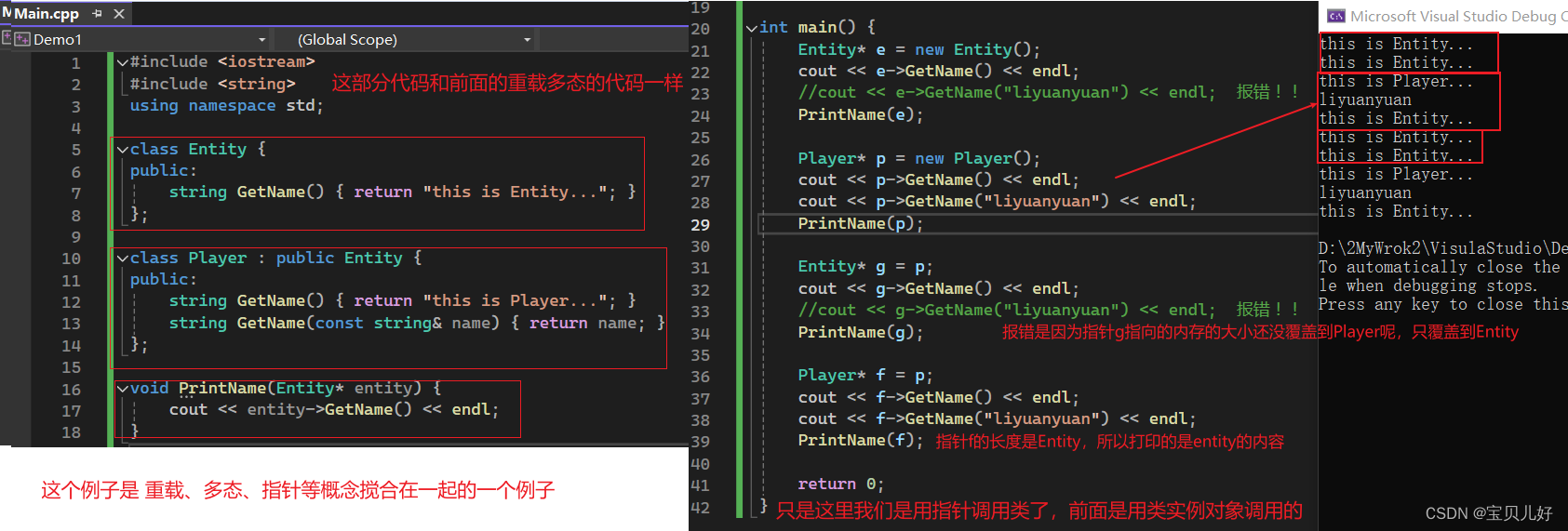This screenshot has height=531, width=1568.
Task: Click line number 16 in the margin
Action: 72,389
